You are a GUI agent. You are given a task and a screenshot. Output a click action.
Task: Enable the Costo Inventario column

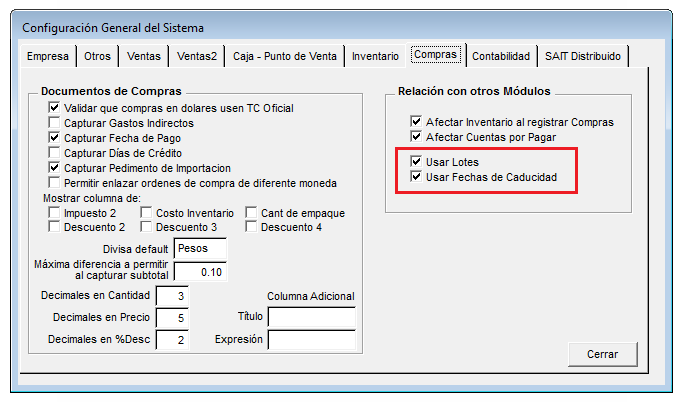pyautogui.click(x=146, y=213)
